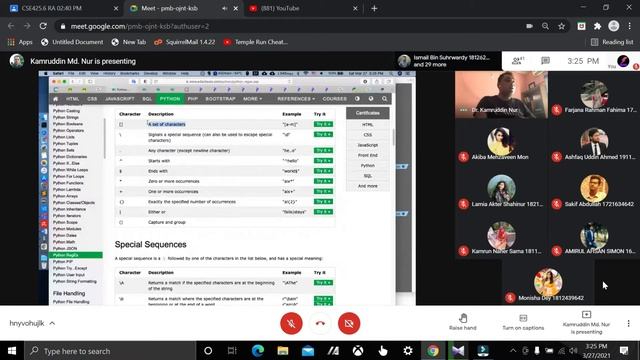Open the Kamruddin Md. Nur is presenting control
The image size is (640, 360).
586,322
